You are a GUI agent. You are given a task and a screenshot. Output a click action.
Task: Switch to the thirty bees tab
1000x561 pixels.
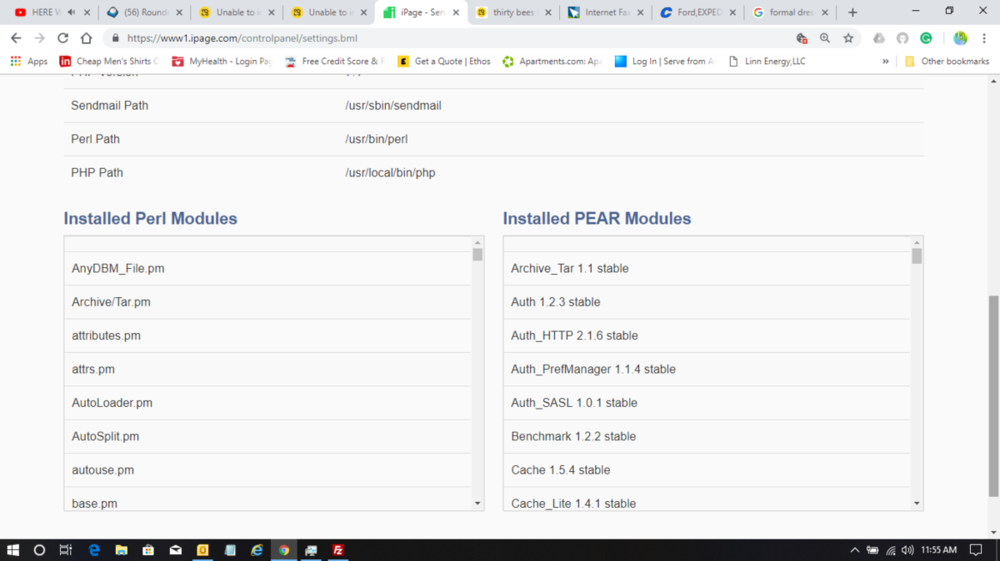point(510,12)
